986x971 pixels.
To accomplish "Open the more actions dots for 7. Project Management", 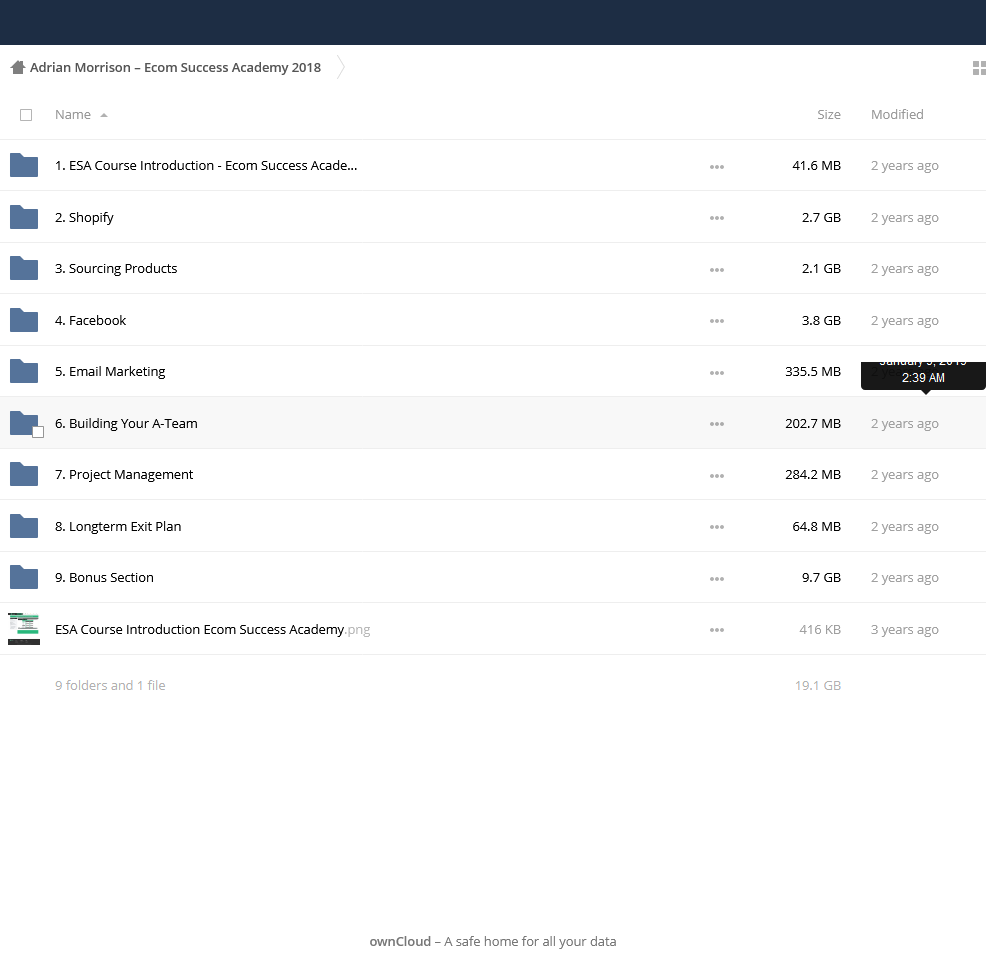I will 717,476.
